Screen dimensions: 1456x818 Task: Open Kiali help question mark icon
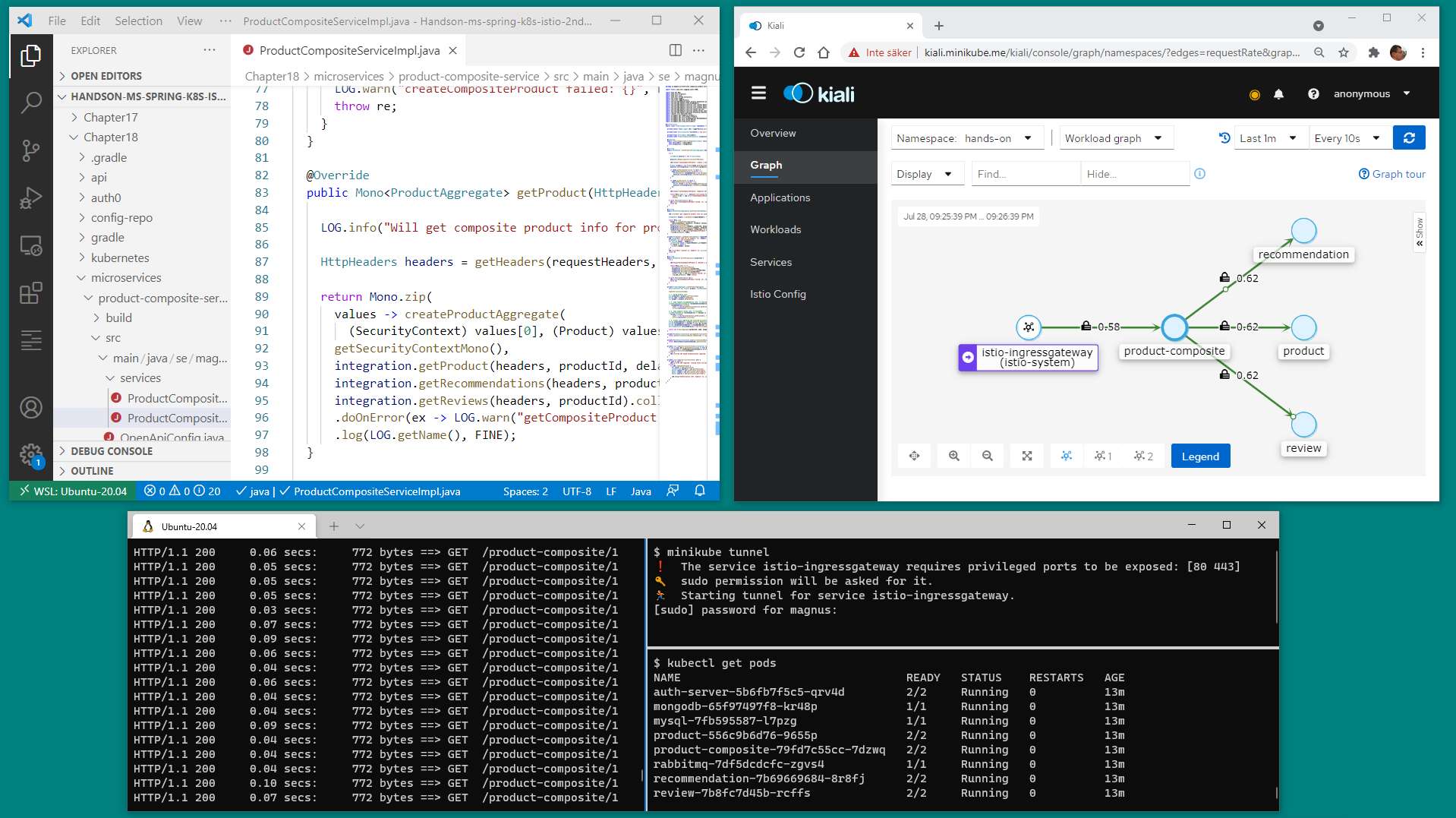click(1313, 94)
